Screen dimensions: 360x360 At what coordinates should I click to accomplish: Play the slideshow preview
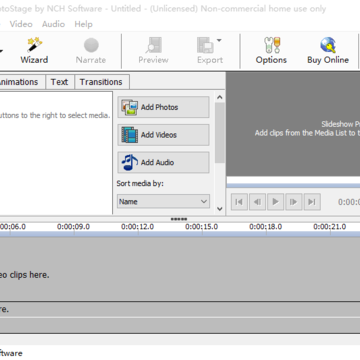275,202
